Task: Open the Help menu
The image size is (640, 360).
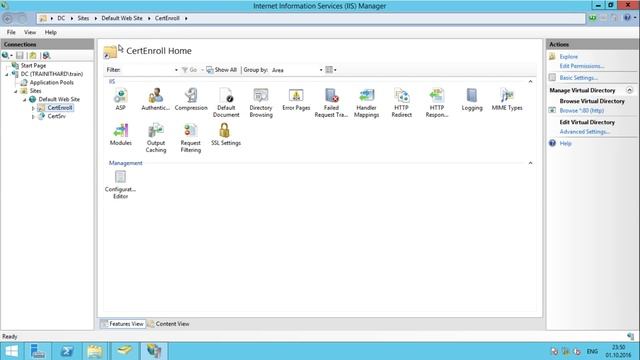Action: point(51,32)
